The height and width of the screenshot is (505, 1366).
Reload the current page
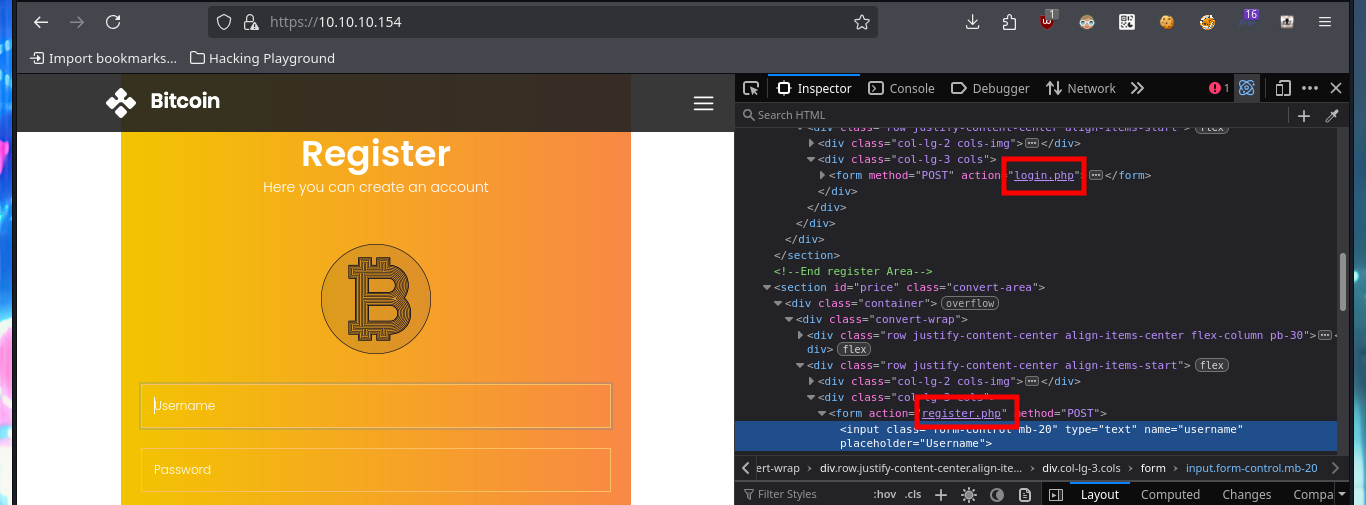(x=113, y=22)
